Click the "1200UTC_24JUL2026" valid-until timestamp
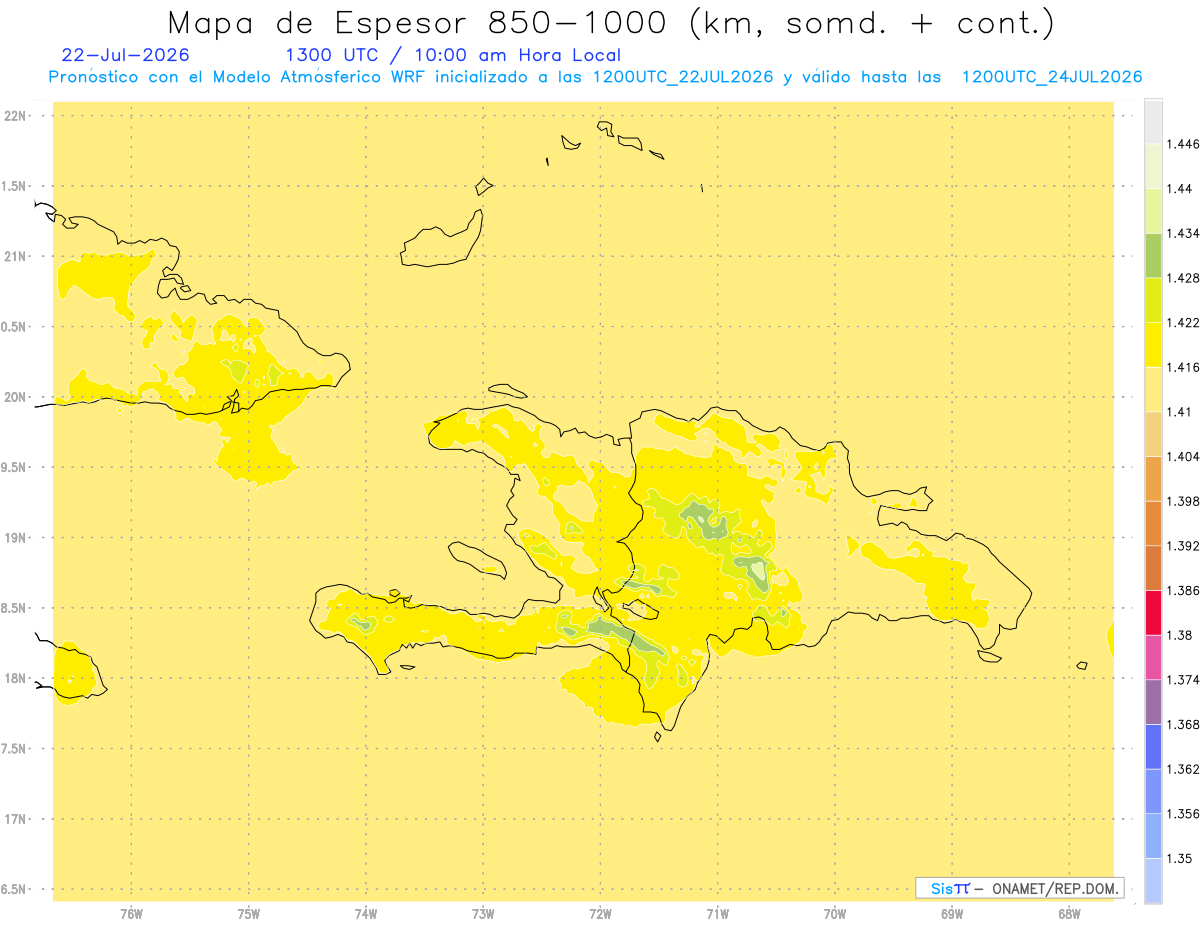Viewport: 1200px width, 927px height. point(1052,77)
